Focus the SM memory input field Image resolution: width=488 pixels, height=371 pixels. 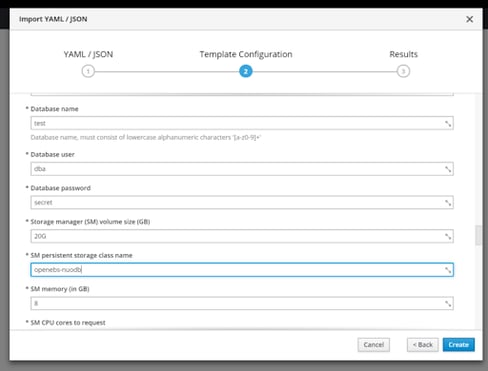[242, 303]
